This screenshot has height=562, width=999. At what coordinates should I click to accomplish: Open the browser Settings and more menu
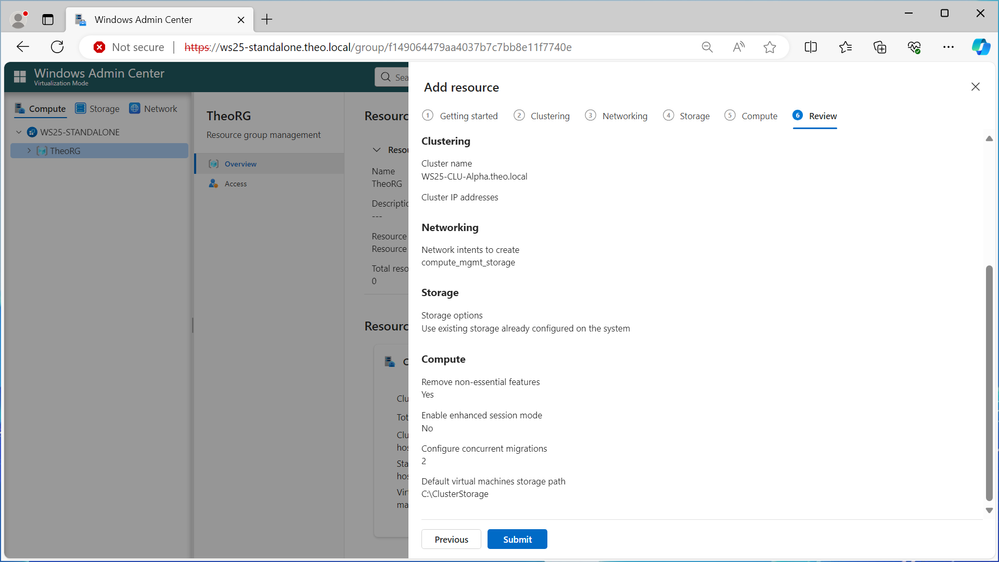(949, 47)
